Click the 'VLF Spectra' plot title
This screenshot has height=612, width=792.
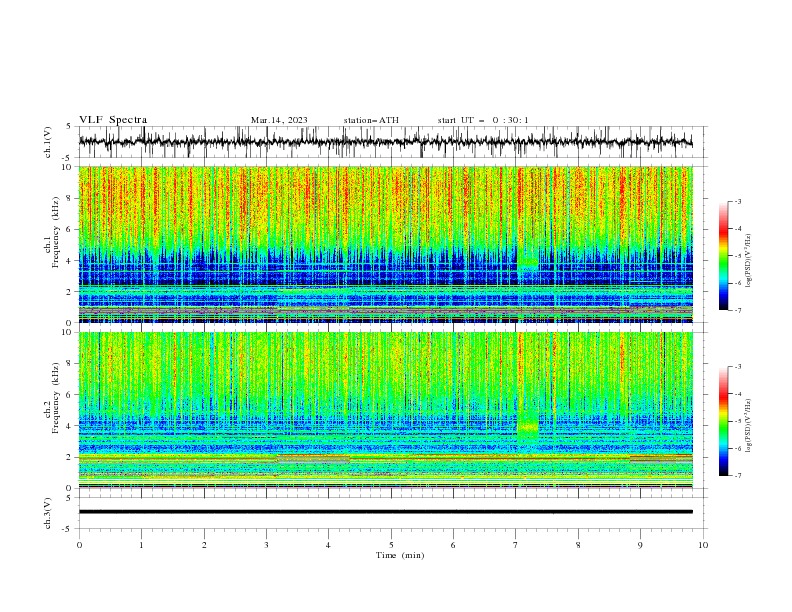click(113, 120)
